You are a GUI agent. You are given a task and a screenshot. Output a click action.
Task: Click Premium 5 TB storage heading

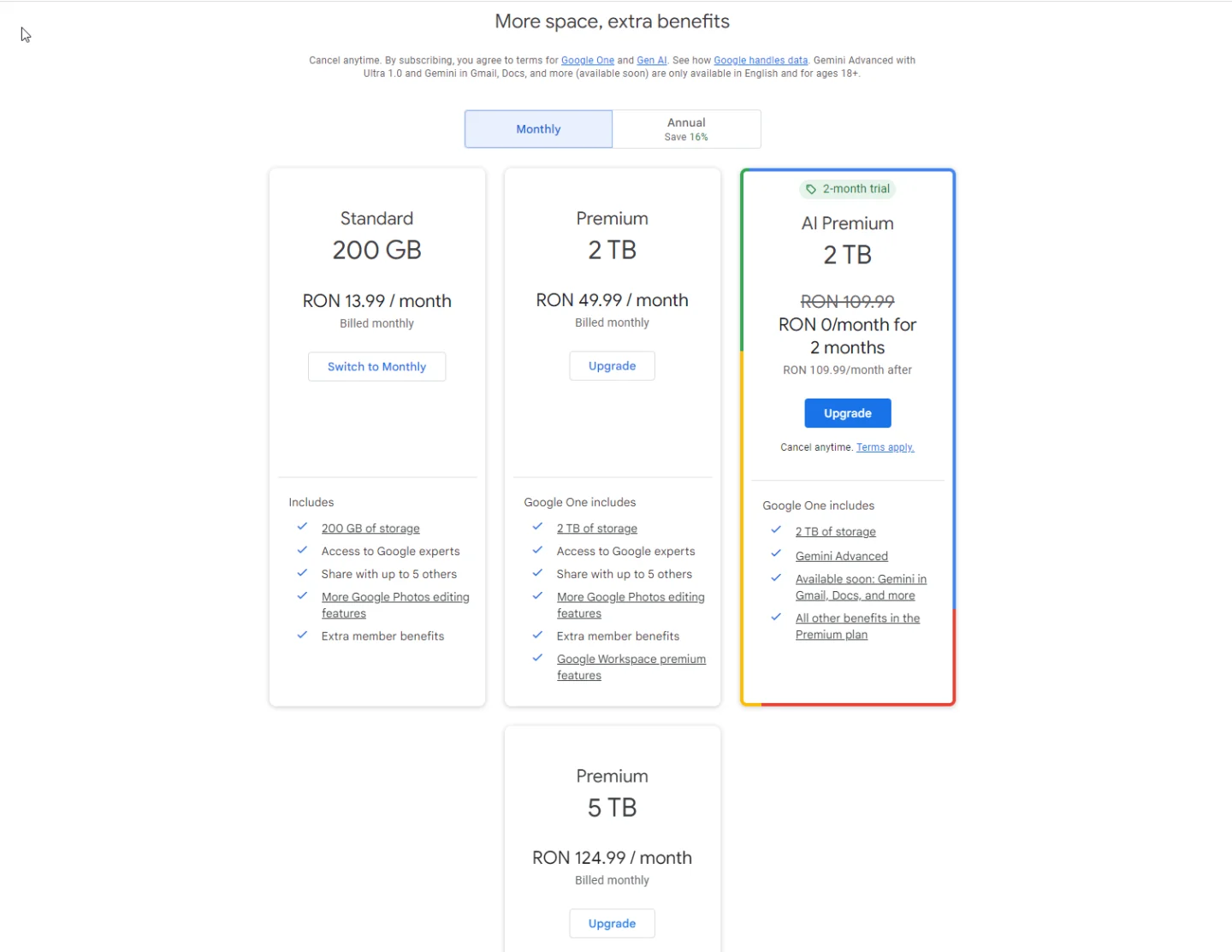[612, 808]
